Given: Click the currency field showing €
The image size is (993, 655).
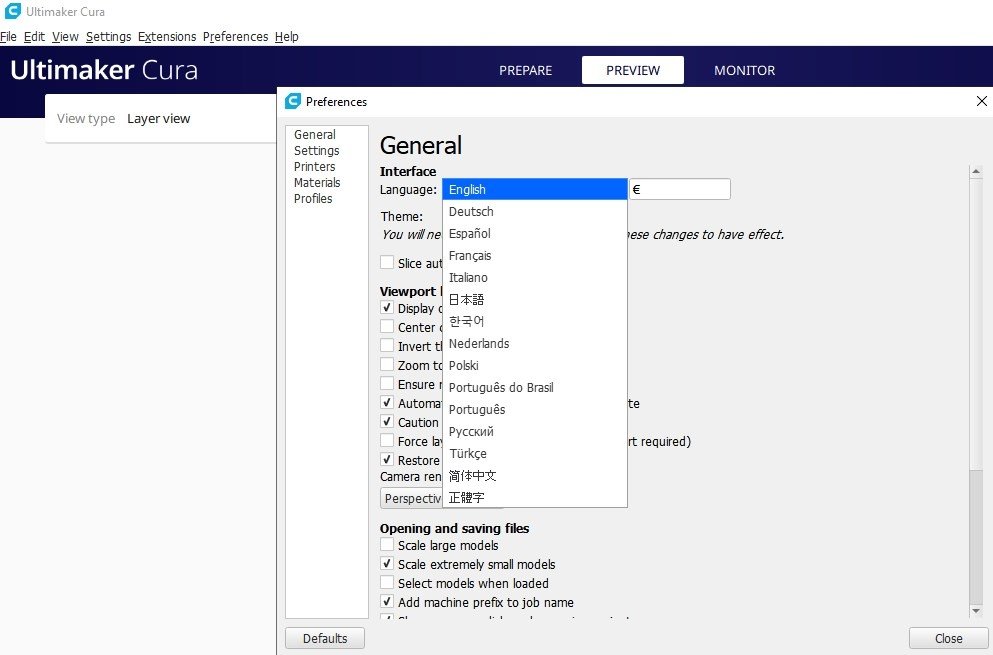Looking at the screenshot, I should pyautogui.click(x=680, y=189).
